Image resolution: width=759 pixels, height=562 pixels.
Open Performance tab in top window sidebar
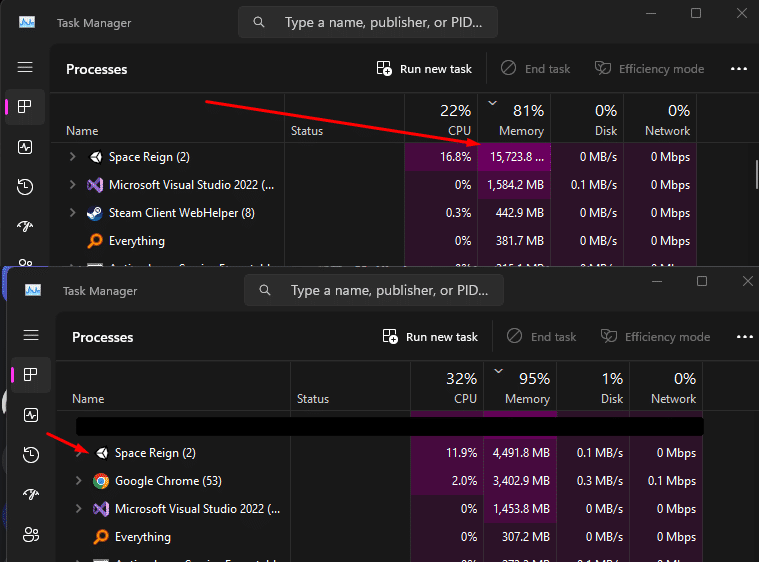tap(25, 147)
